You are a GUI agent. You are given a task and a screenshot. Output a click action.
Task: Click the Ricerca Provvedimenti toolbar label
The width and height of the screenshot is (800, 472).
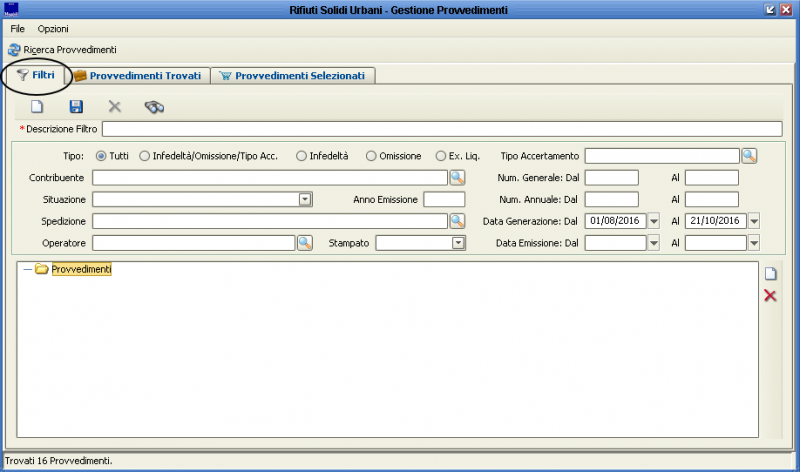(x=70, y=49)
